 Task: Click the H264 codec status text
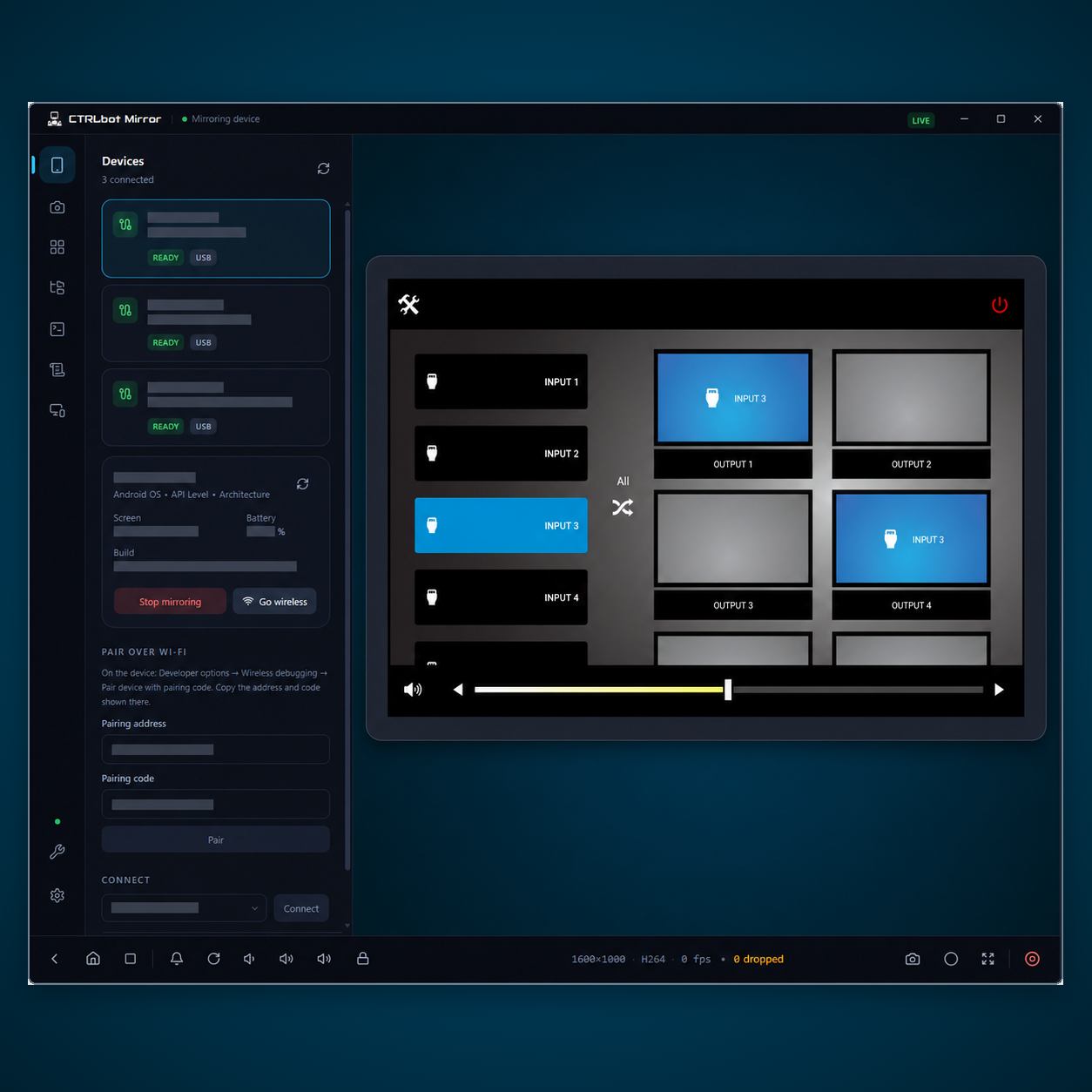(653, 959)
